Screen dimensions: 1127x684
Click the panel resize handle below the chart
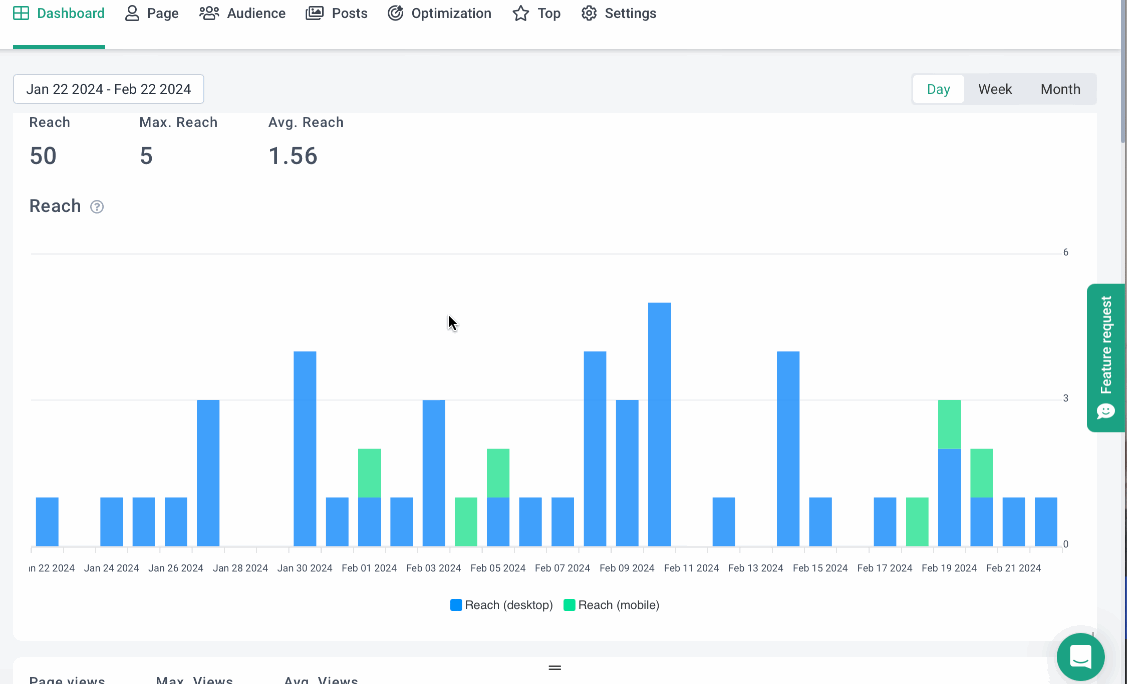pos(555,667)
